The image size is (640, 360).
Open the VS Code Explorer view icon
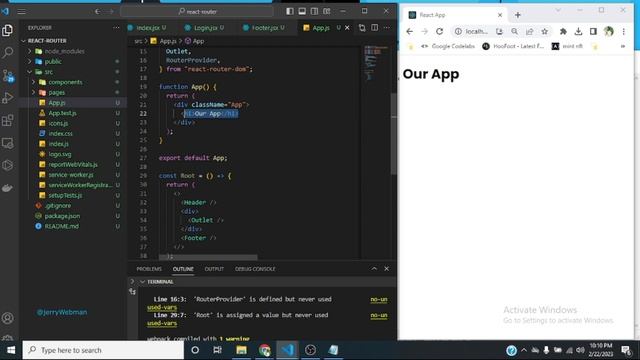[x=7, y=30]
